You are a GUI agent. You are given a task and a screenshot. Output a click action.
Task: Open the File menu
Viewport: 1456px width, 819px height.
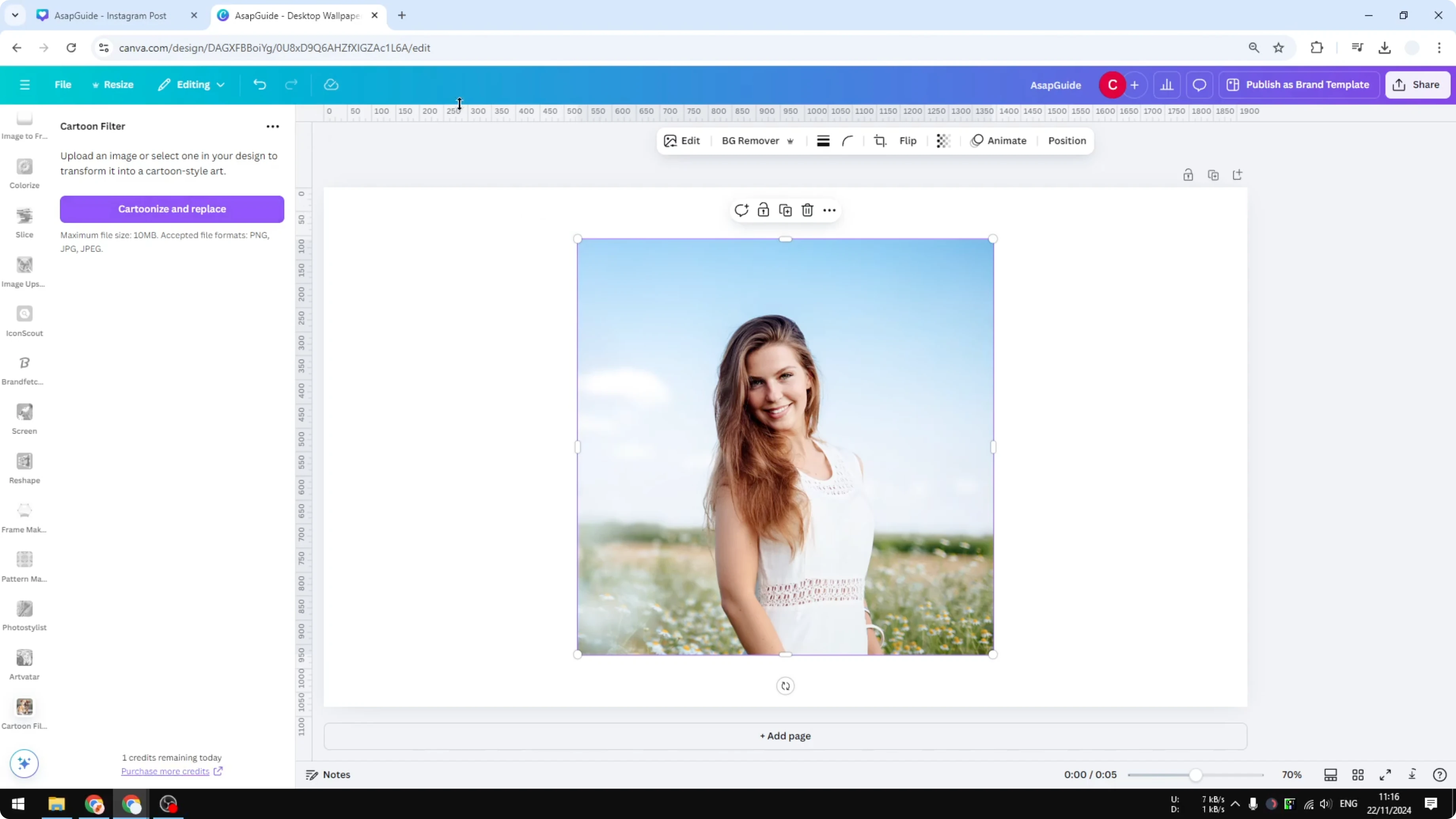click(63, 84)
